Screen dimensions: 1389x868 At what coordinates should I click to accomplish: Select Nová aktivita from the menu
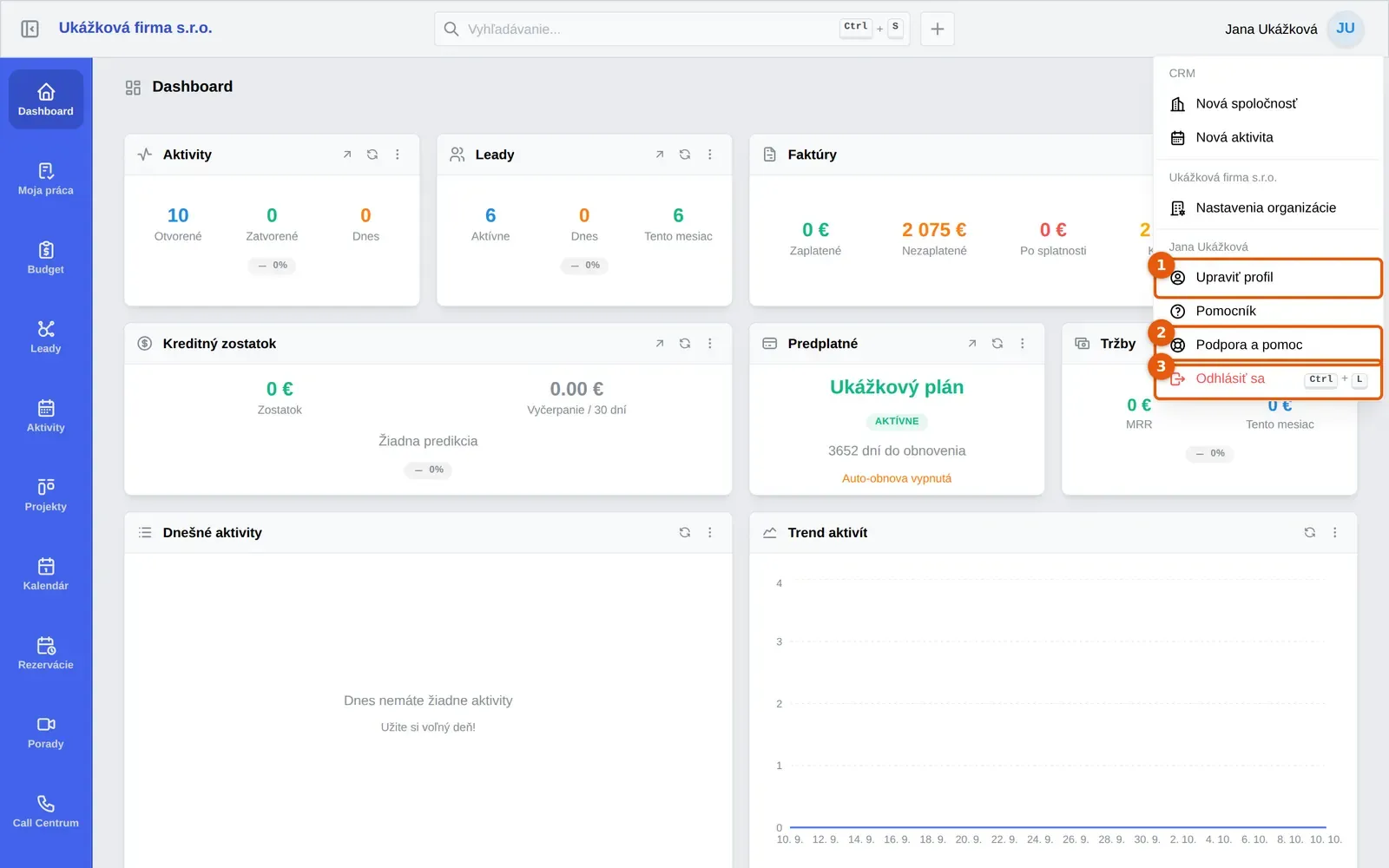click(1267, 138)
